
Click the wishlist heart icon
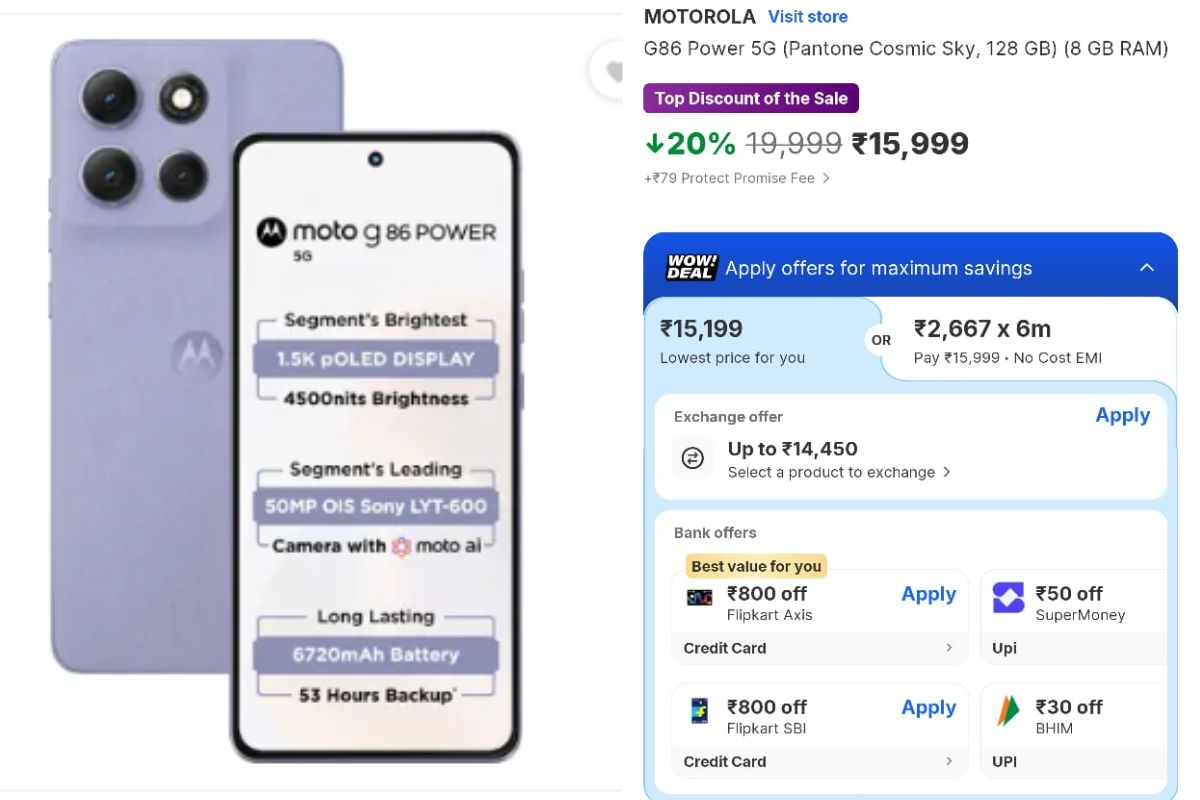point(610,70)
